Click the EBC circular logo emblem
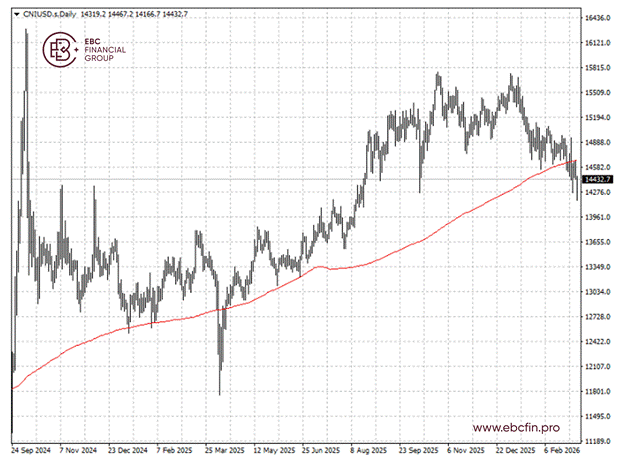This screenshot has height=465, width=625. [60, 49]
